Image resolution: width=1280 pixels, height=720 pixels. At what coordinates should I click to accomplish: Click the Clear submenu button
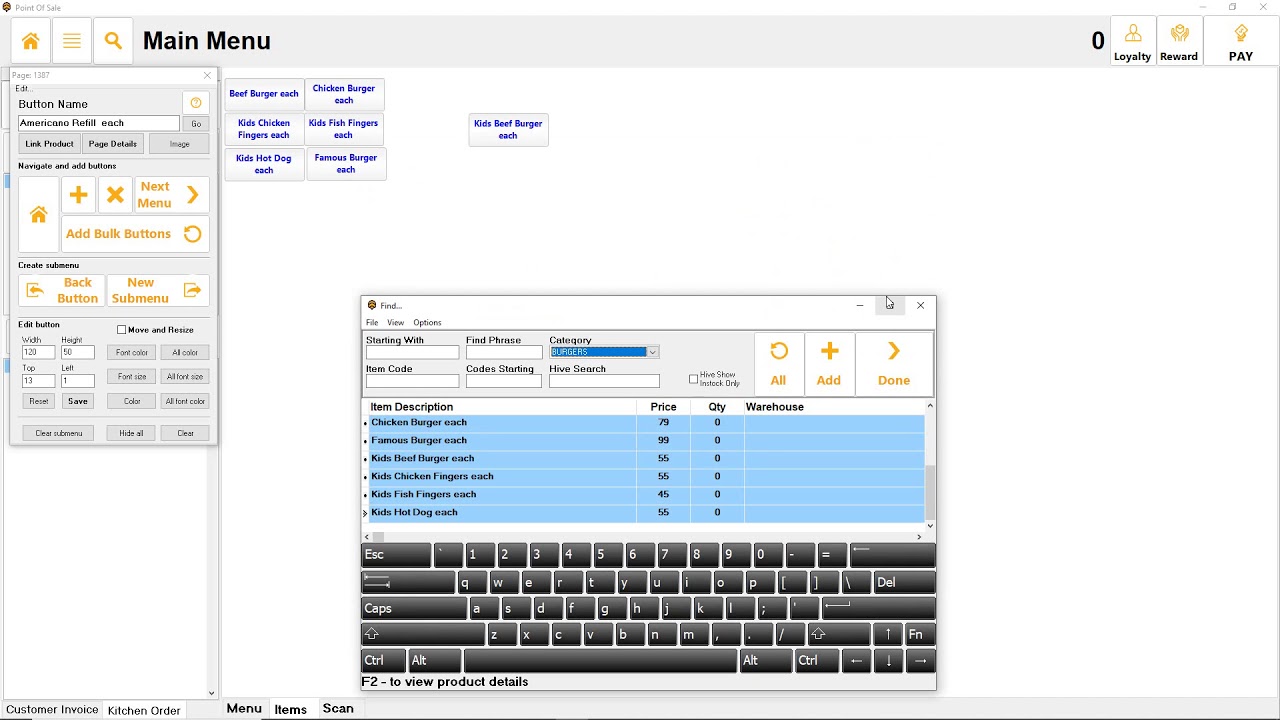pos(58,433)
